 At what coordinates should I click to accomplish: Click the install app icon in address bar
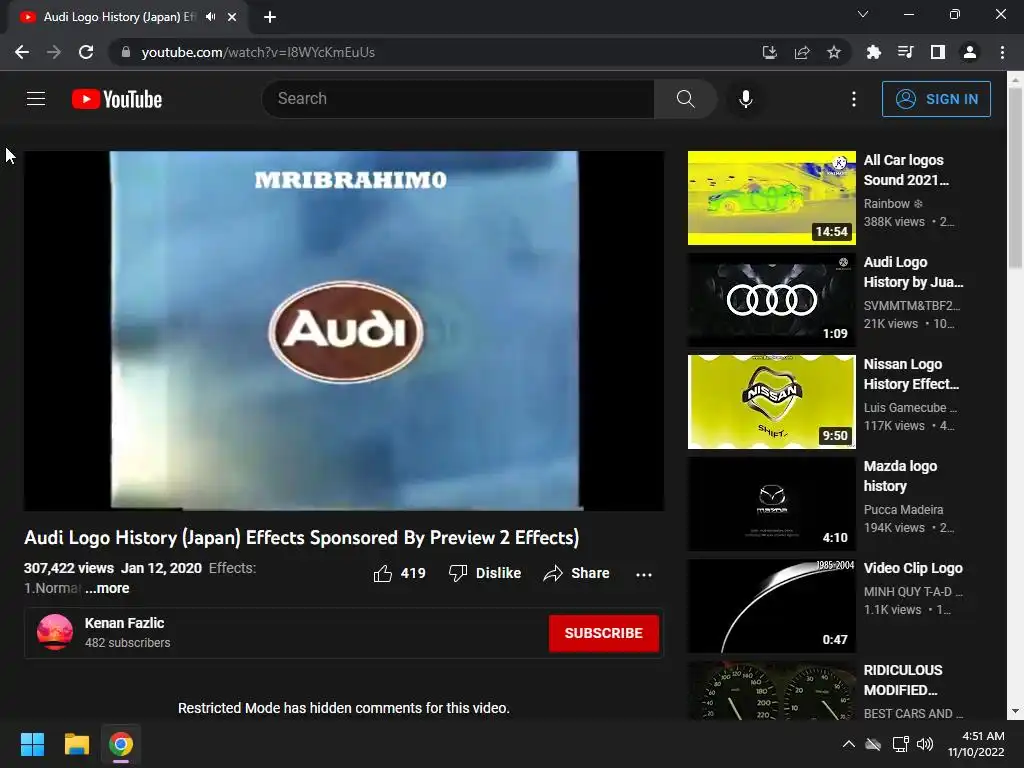click(x=770, y=52)
